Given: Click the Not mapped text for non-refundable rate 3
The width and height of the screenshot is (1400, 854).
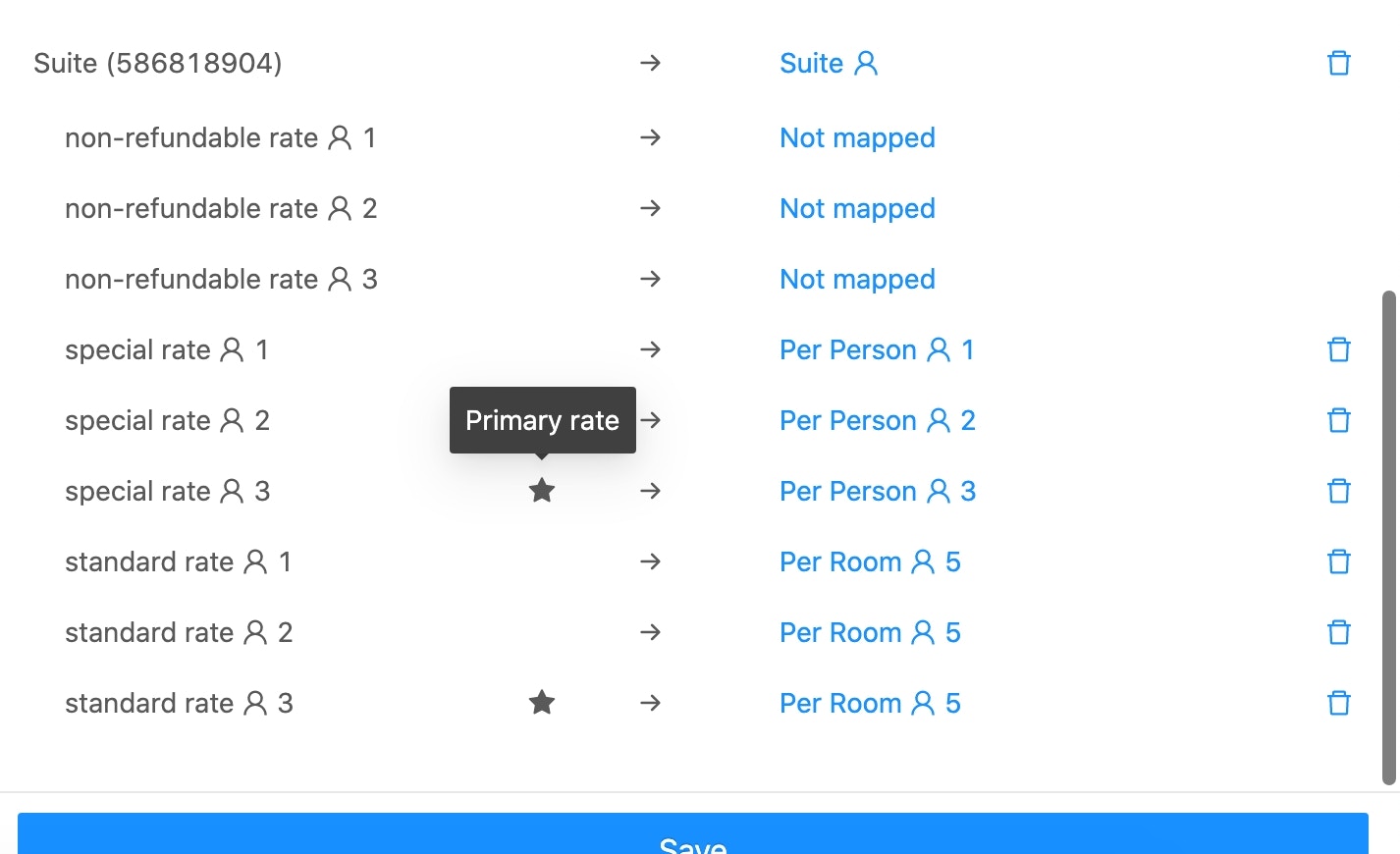Looking at the screenshot, I should click(856, 279).
